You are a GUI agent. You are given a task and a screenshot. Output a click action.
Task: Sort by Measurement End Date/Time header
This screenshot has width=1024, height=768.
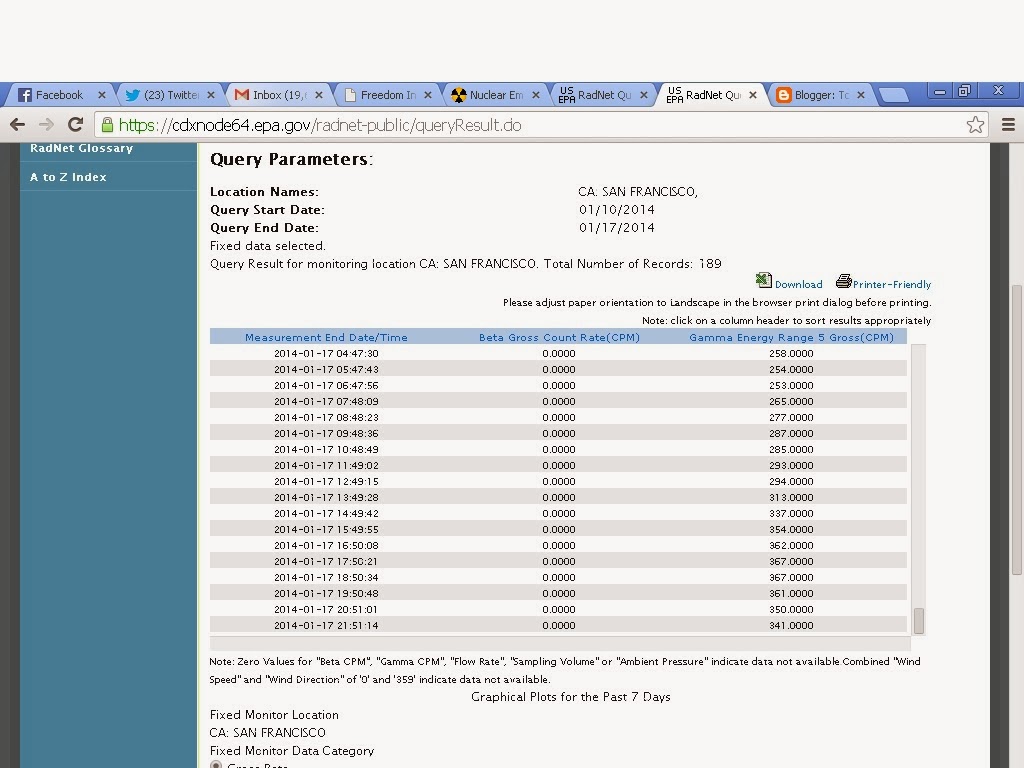pos(326,337)
